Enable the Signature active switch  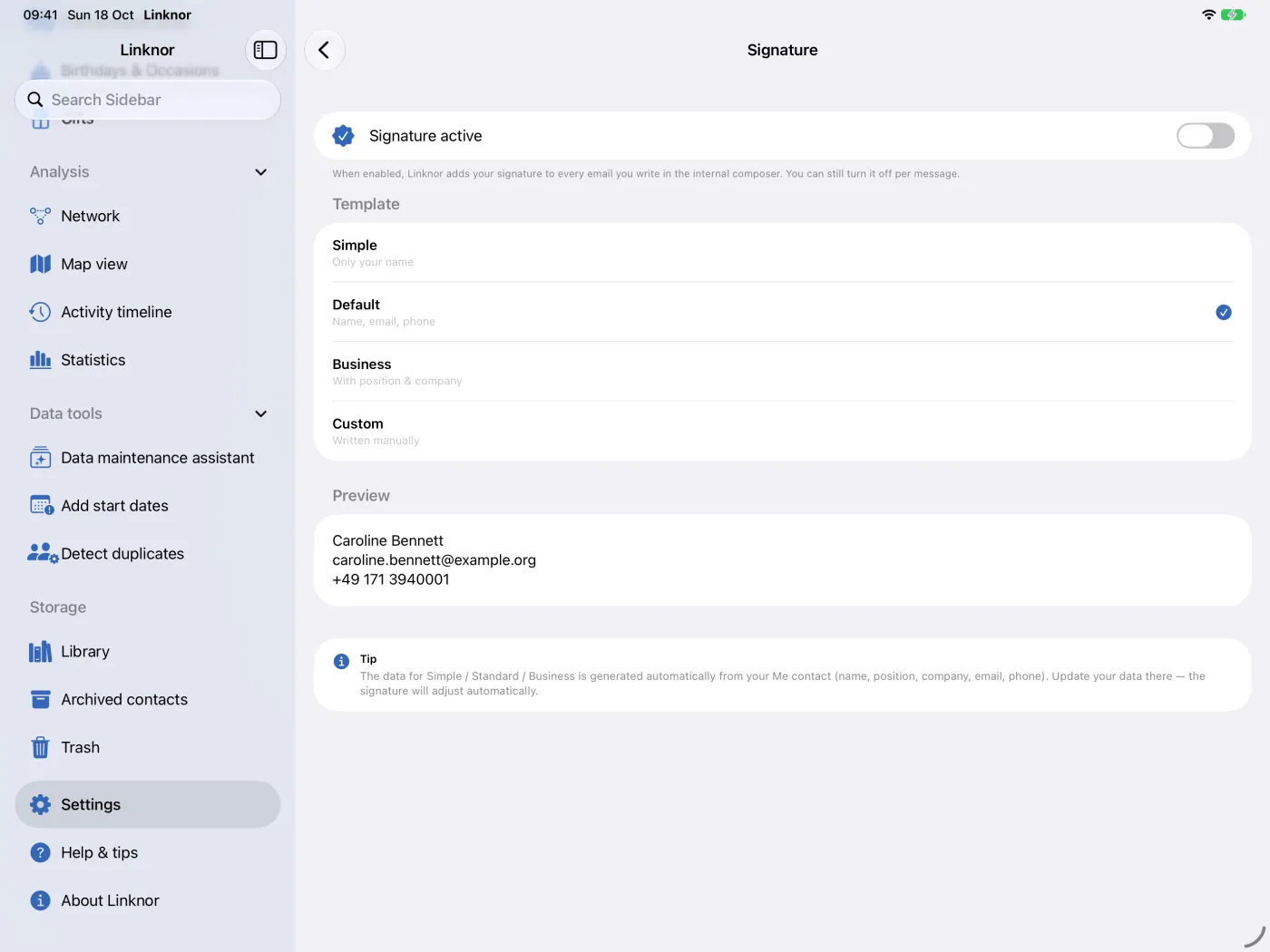click(1206, 136)
